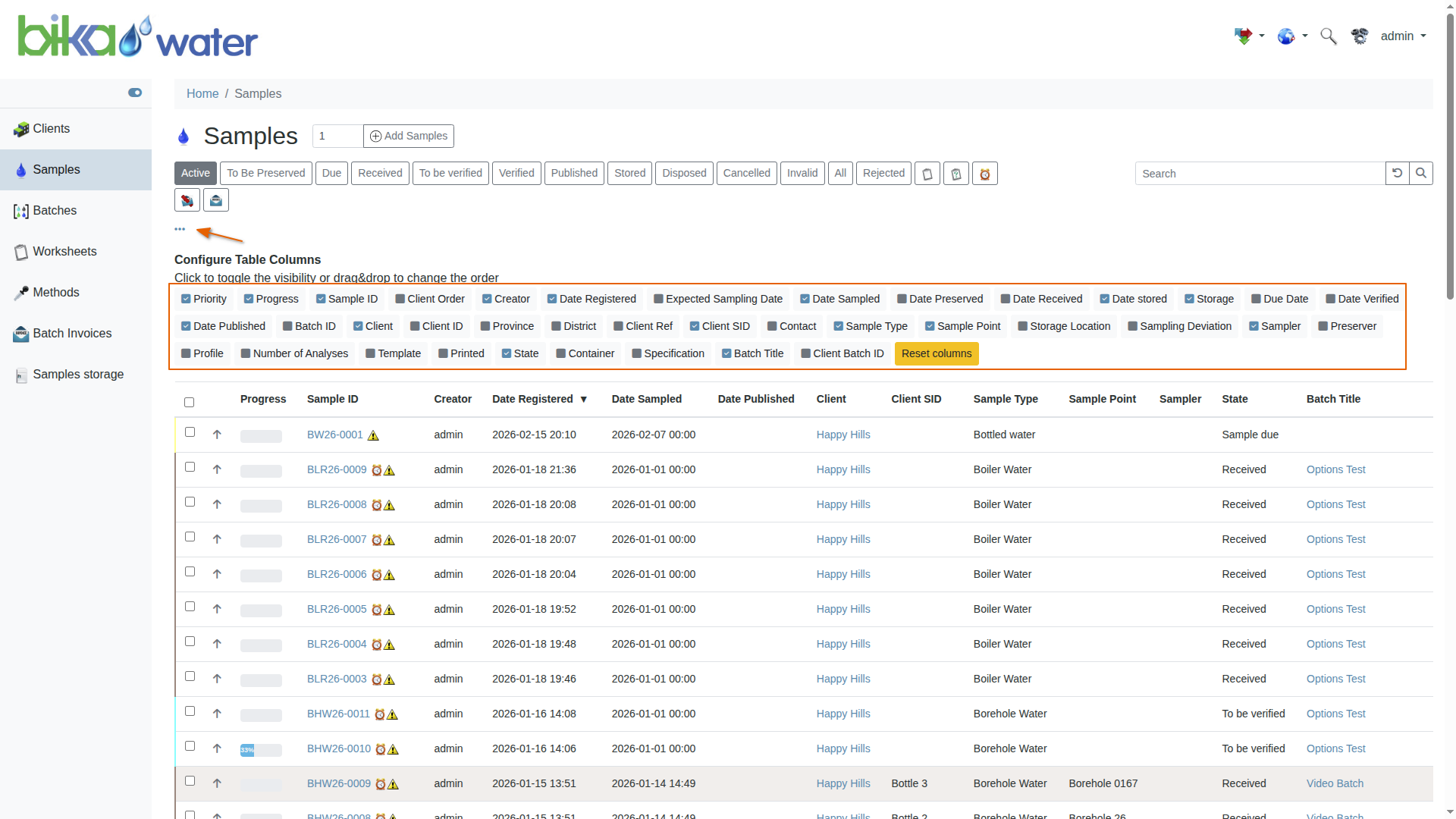The height and width of the screenshot is (819, 1456).
Task: Collapse column config with three-dots toggle
Action: pos(180,229)
